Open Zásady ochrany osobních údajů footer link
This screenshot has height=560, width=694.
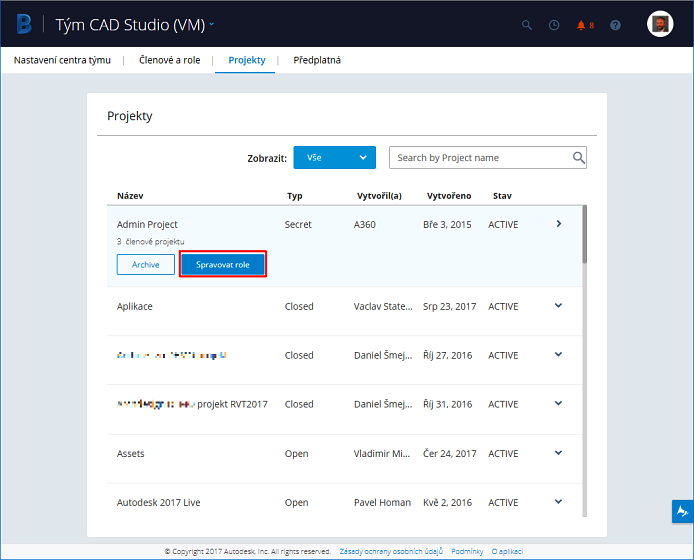[x=389, y=551]
